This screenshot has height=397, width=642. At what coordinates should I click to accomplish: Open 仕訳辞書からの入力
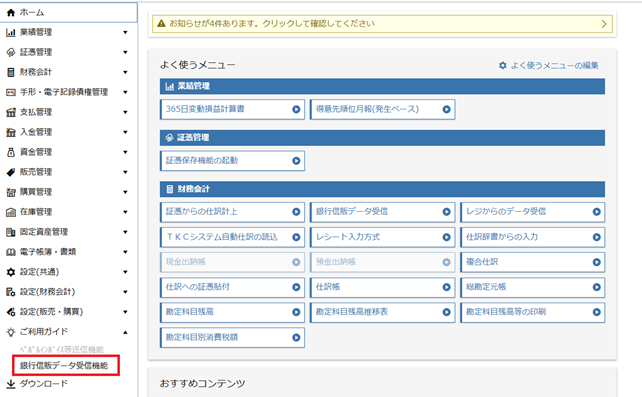(x=533, y=237)
